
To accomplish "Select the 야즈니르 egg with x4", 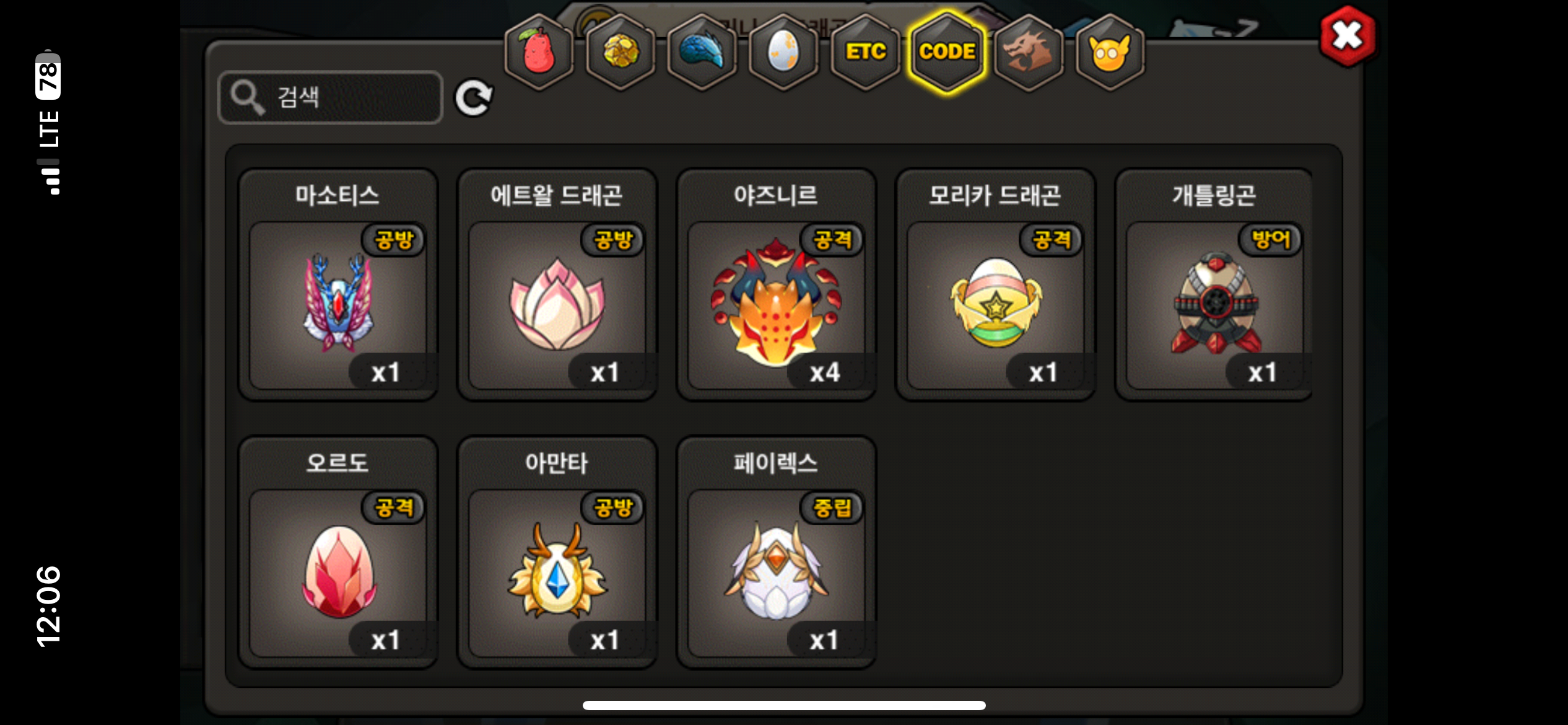I will click(x=777, y=285).
